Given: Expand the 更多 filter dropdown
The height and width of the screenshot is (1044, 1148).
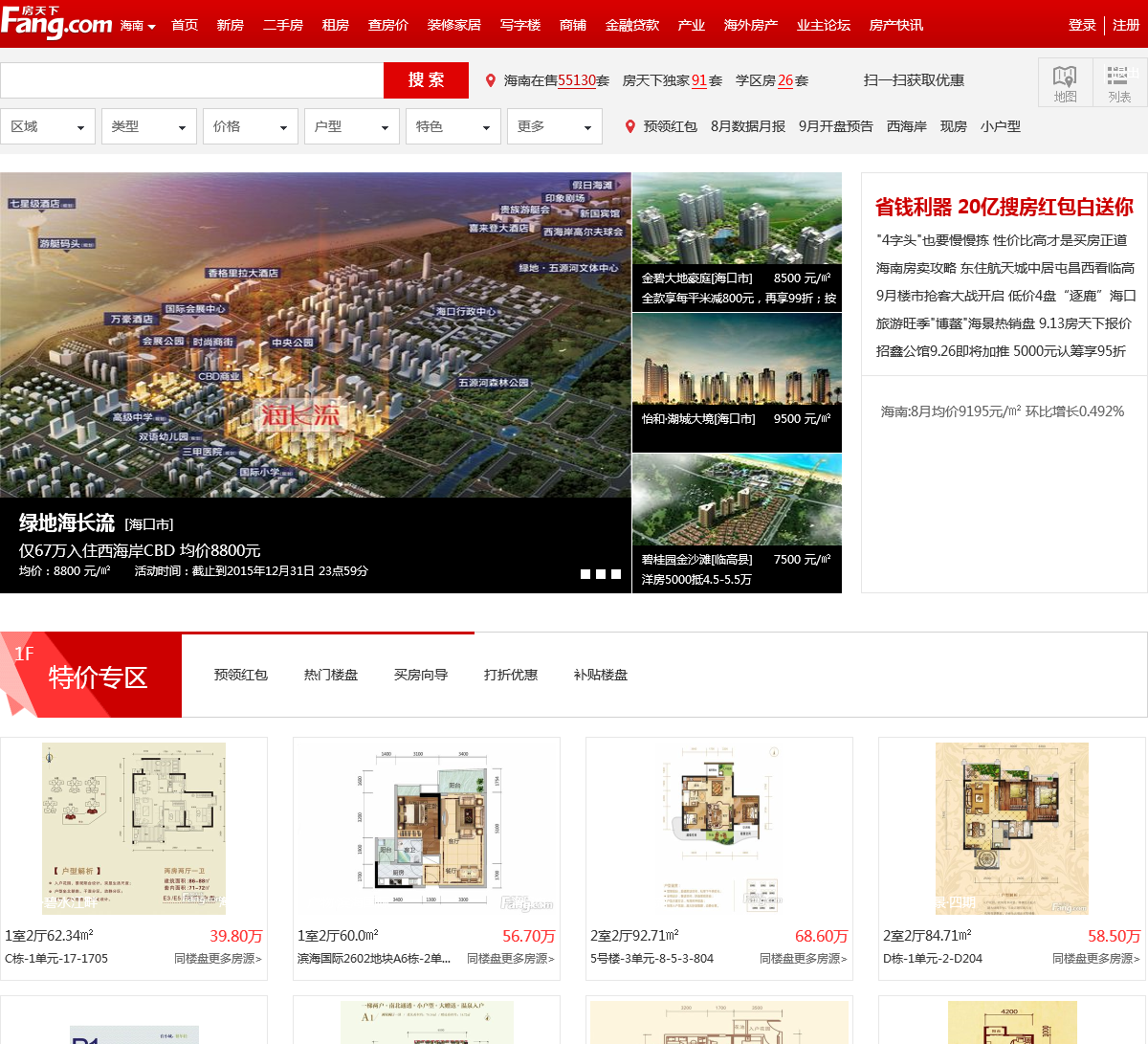Looking at the screenshot, I should coord(555,126).
